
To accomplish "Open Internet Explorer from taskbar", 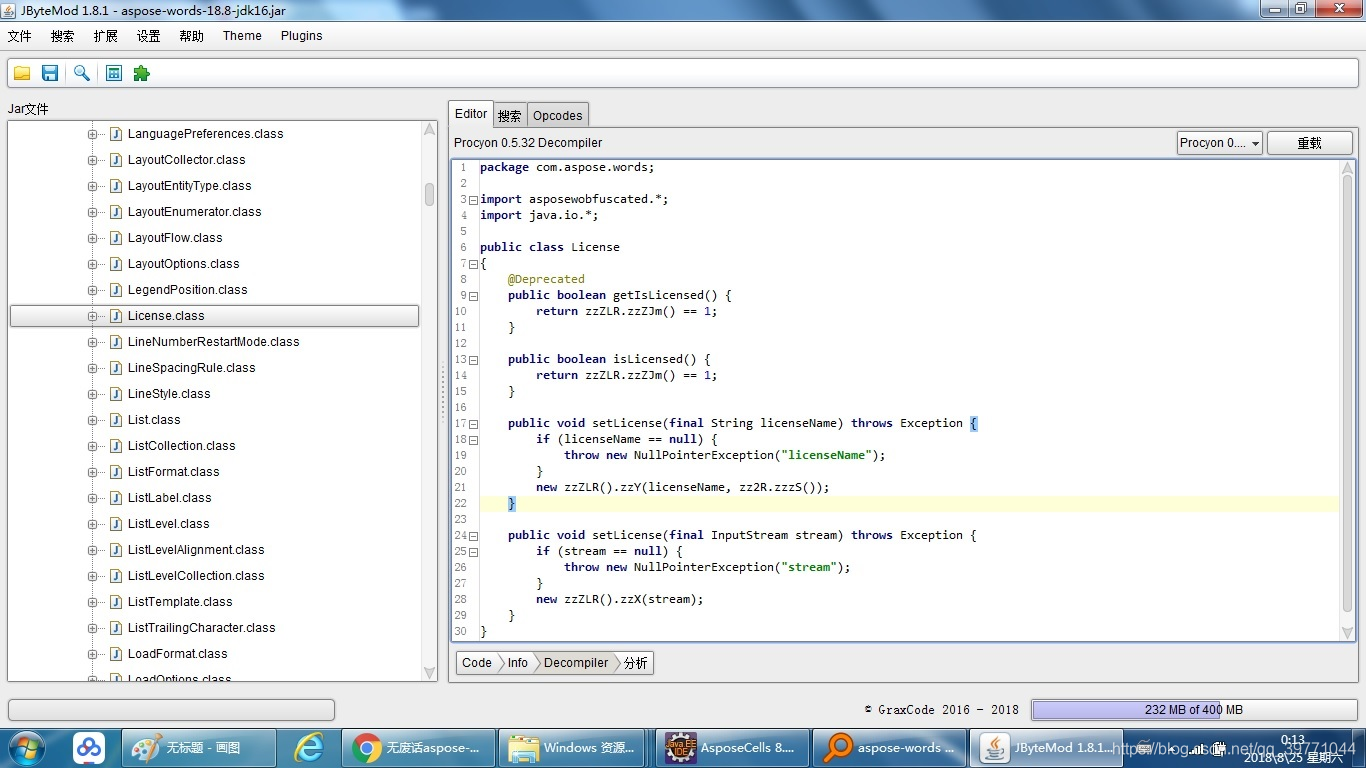I will (x=309, y=747).
